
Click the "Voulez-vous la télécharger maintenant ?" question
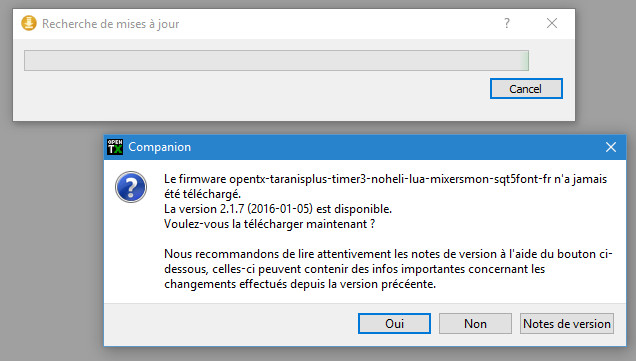269,224
